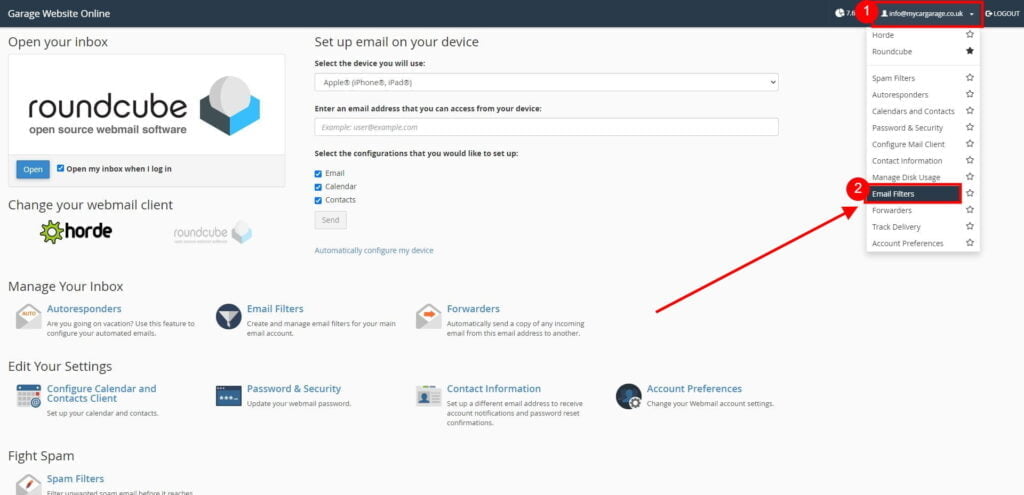Click the blue Open inbox button

click(33, 169)
